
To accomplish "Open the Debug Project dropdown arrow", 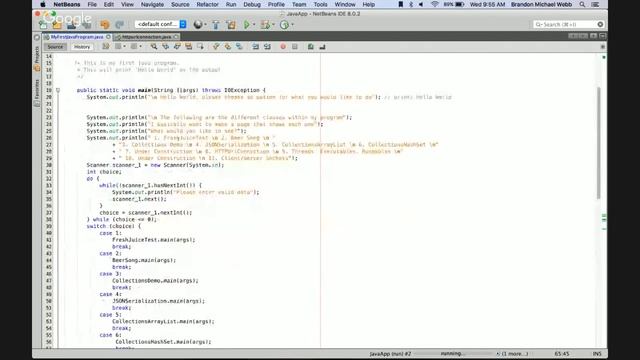I will (x=273, y=24).
